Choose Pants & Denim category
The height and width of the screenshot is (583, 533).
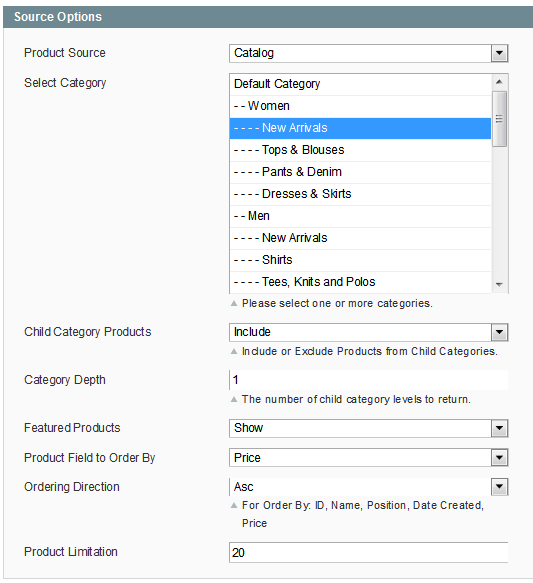pos(360,172)
